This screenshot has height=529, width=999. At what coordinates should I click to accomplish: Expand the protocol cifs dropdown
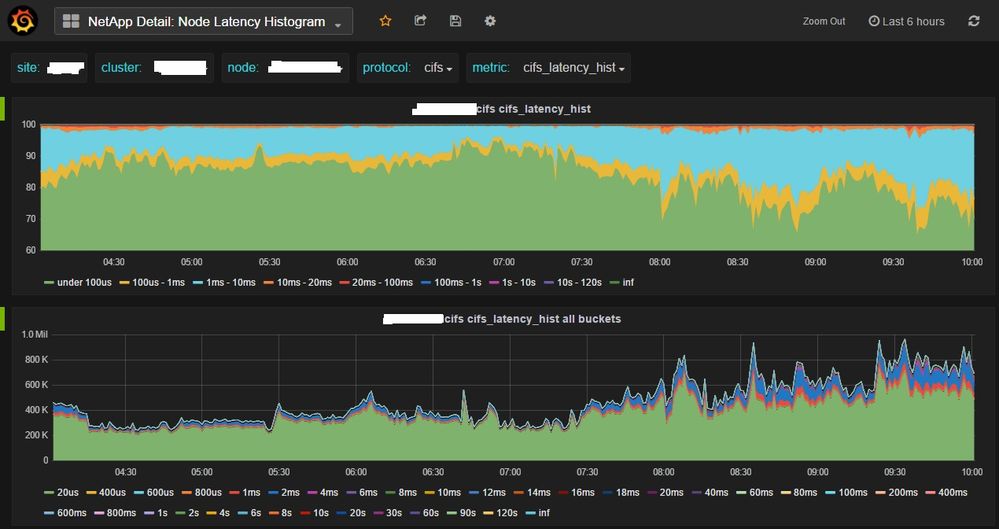(437, 68)
